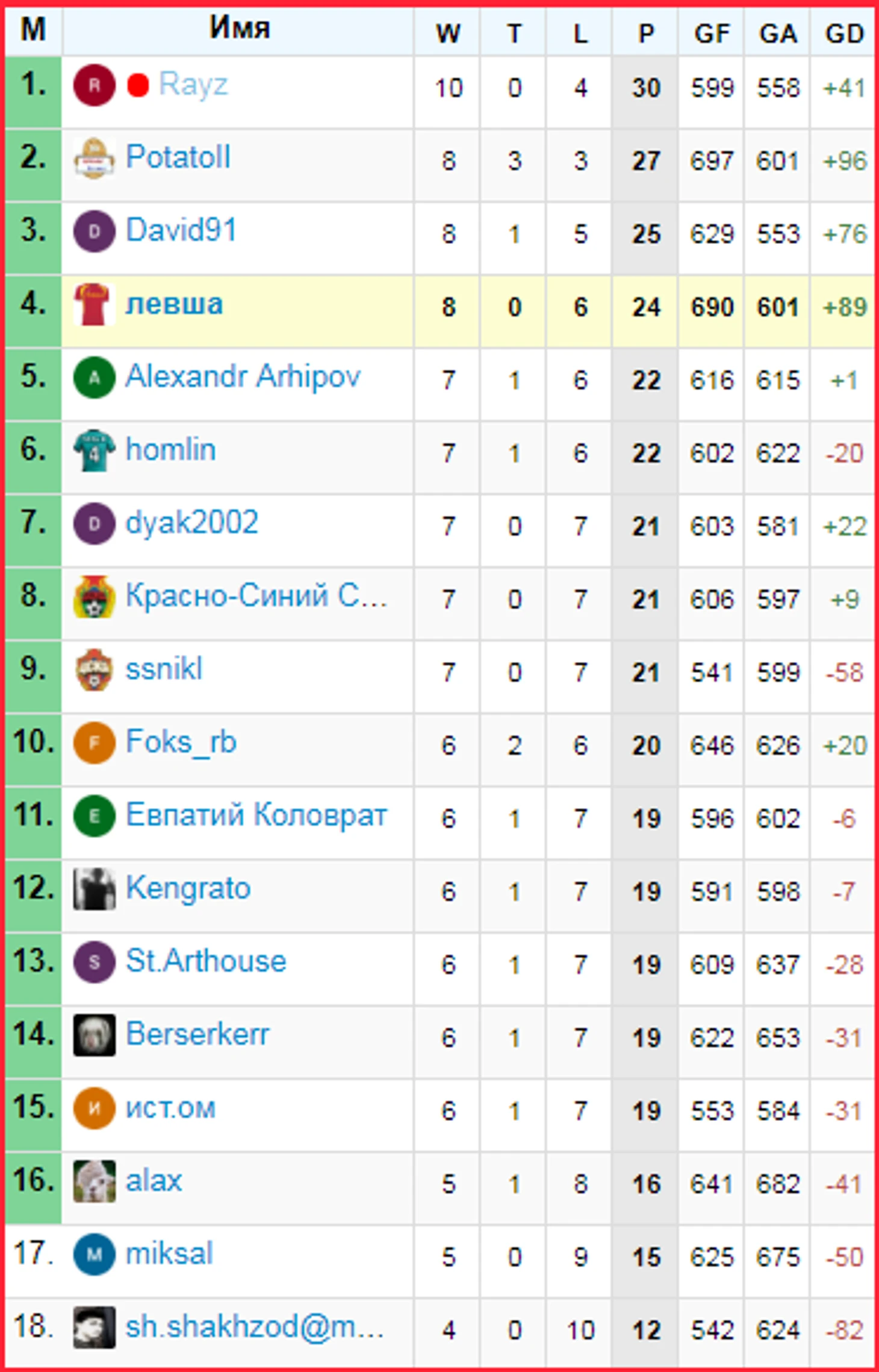
Task: Click Rayz's red circular avatar icon
Action: pyautogui.click(x=94, y=86)
